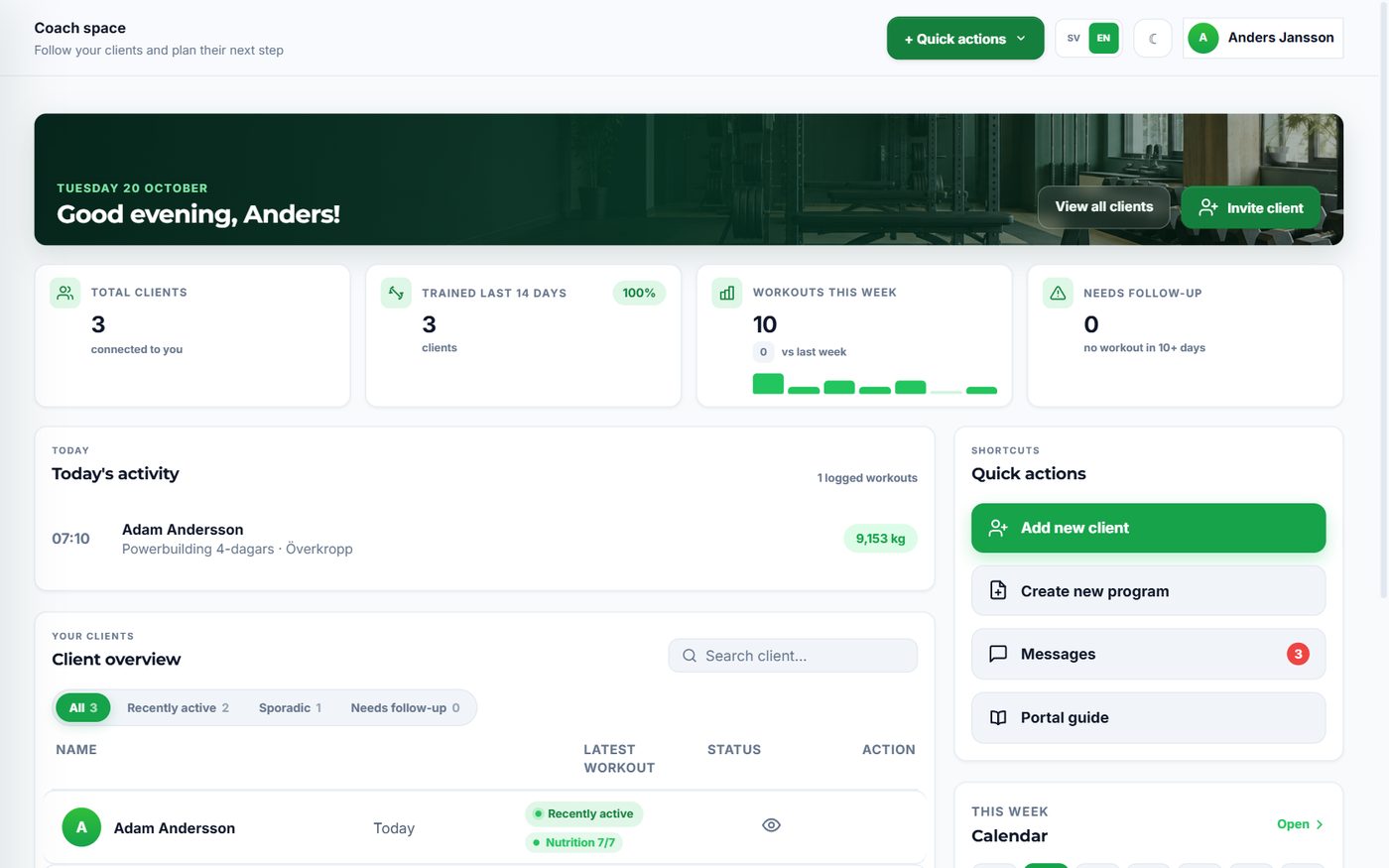Screen dimensions: 1389x868
Task: Click the Adam Andersson name in client overview
Action: pos(175,828)
